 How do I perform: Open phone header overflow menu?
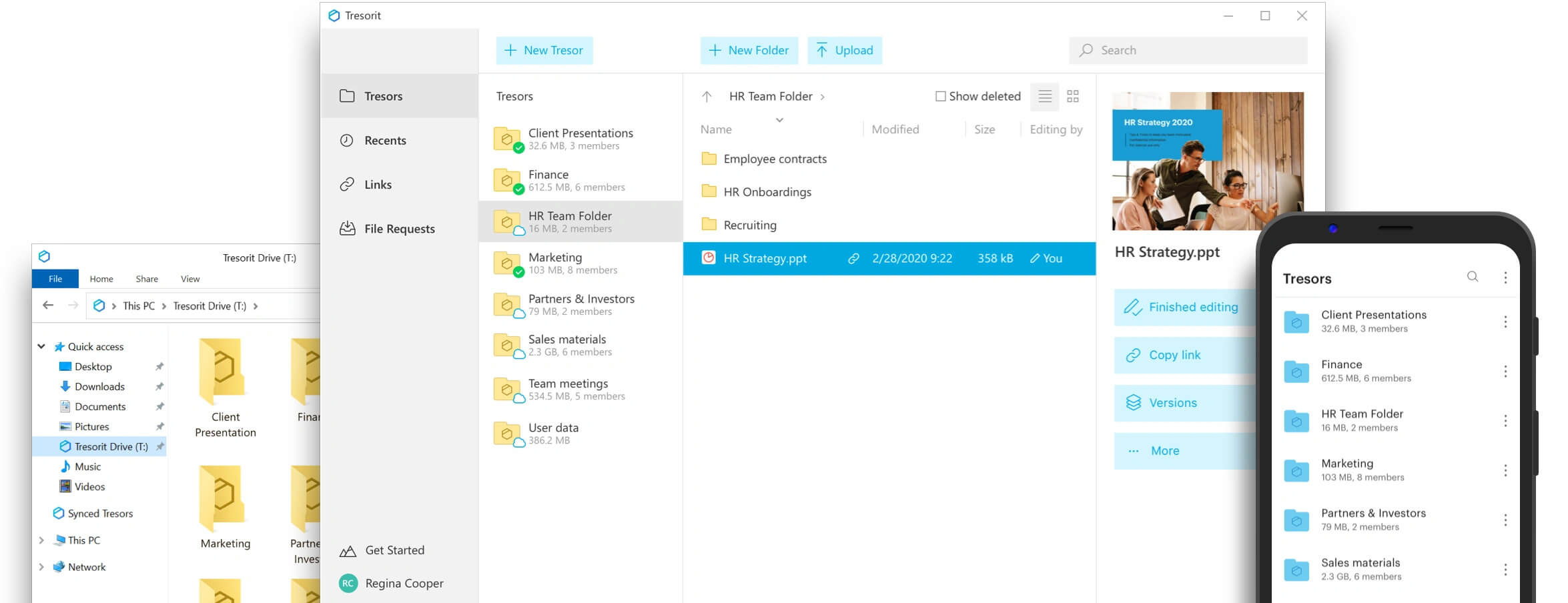pyautogui.click(x=1505, y=277)
